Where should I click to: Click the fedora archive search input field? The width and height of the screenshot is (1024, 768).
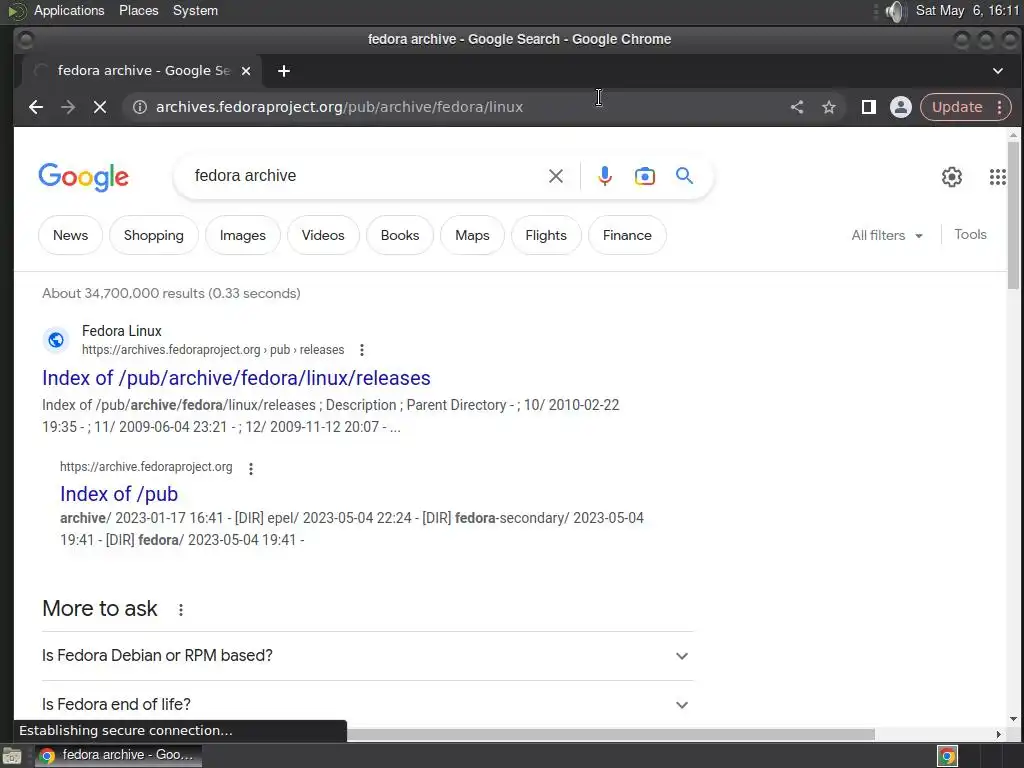click(366, 176)
